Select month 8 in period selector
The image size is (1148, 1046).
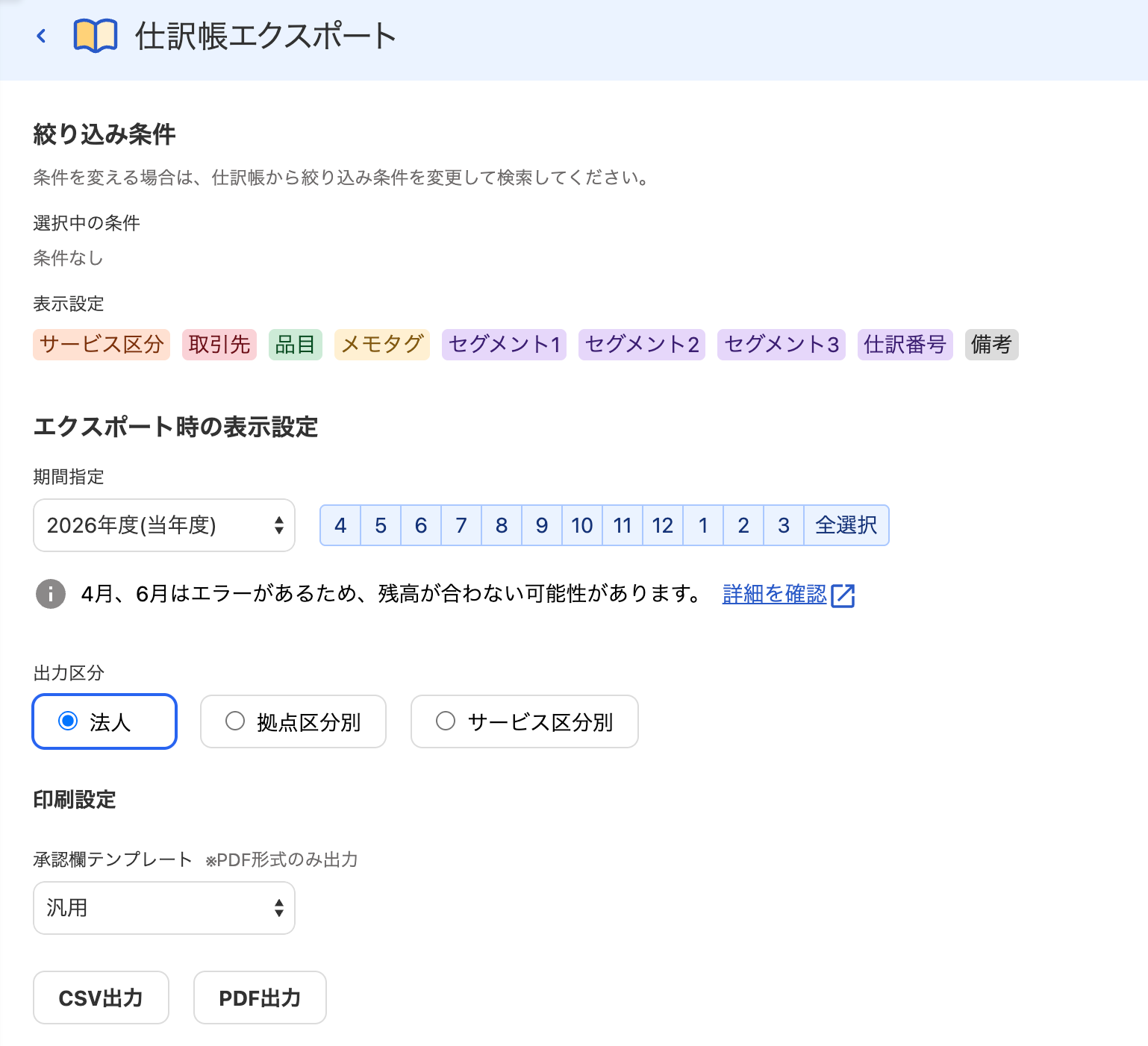coord(502,525)
